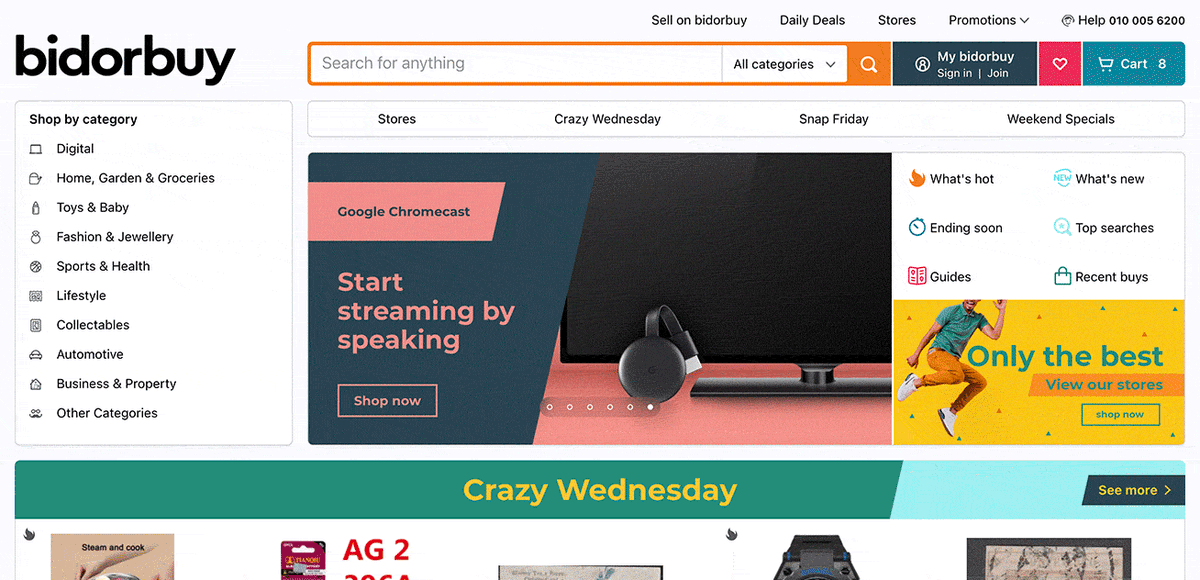The height and width of the screenshot is (580, 1200).
Task: Open the shopping cart icon
Action: (1105, 64)
